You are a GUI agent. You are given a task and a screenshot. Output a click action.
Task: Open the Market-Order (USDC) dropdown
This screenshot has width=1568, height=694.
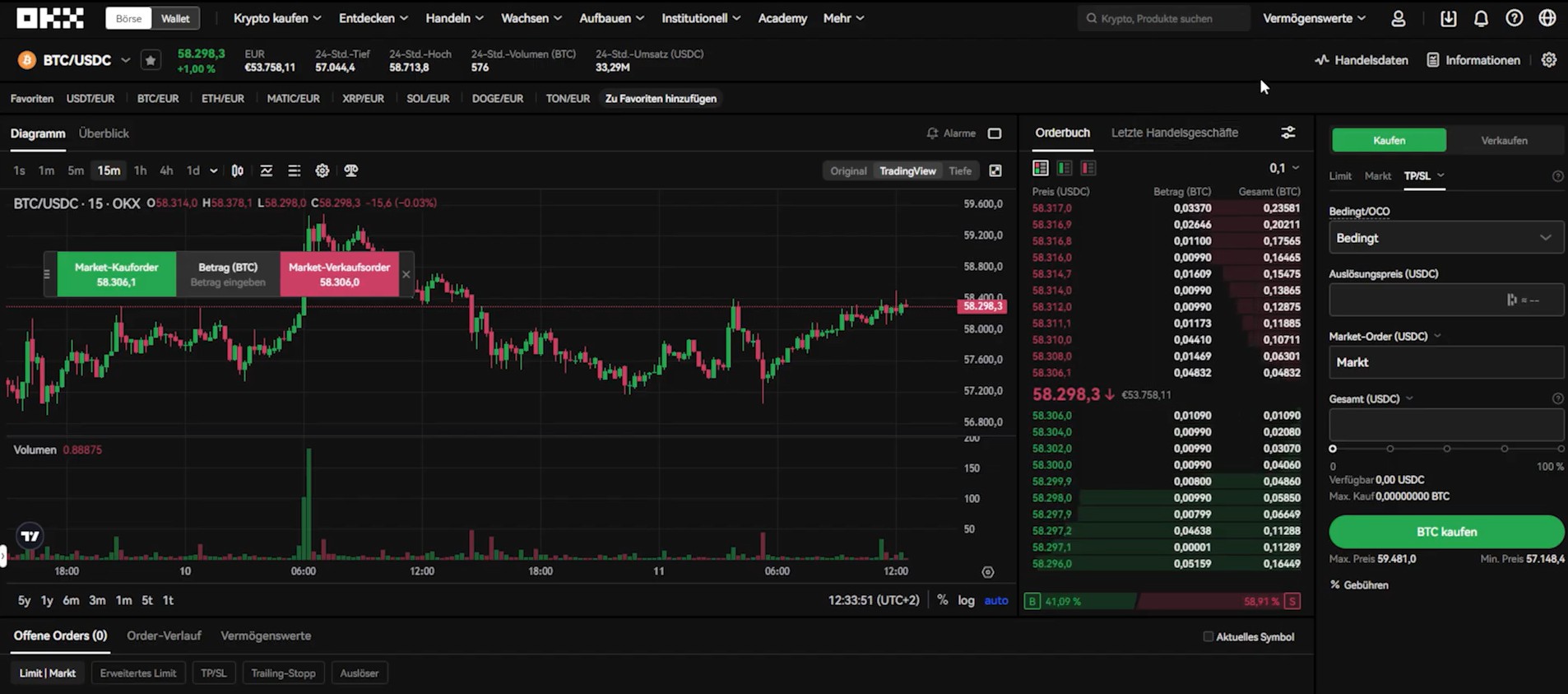coord(1437,336)
